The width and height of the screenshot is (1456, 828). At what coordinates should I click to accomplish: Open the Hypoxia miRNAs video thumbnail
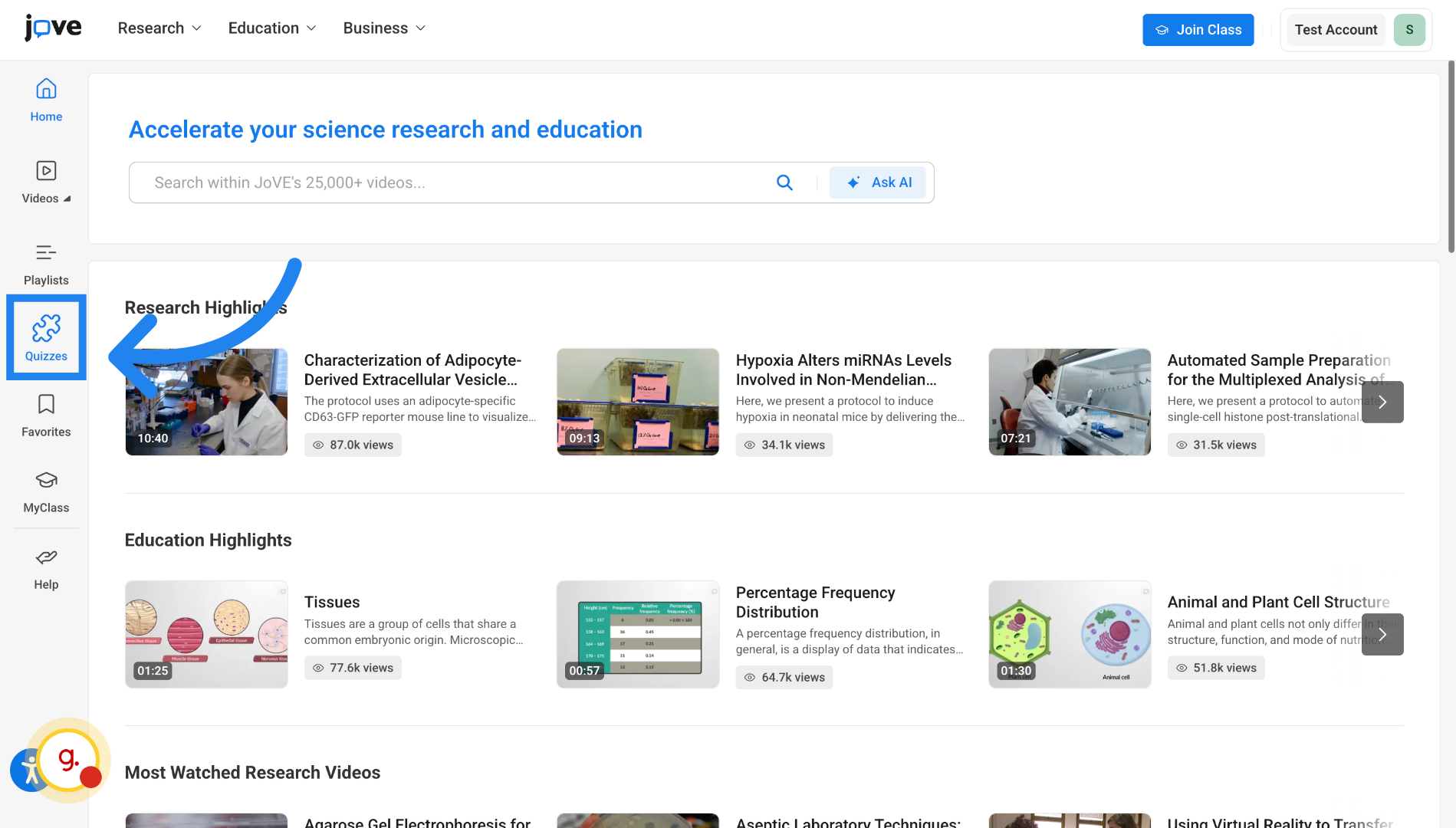[x=638, y=402]
